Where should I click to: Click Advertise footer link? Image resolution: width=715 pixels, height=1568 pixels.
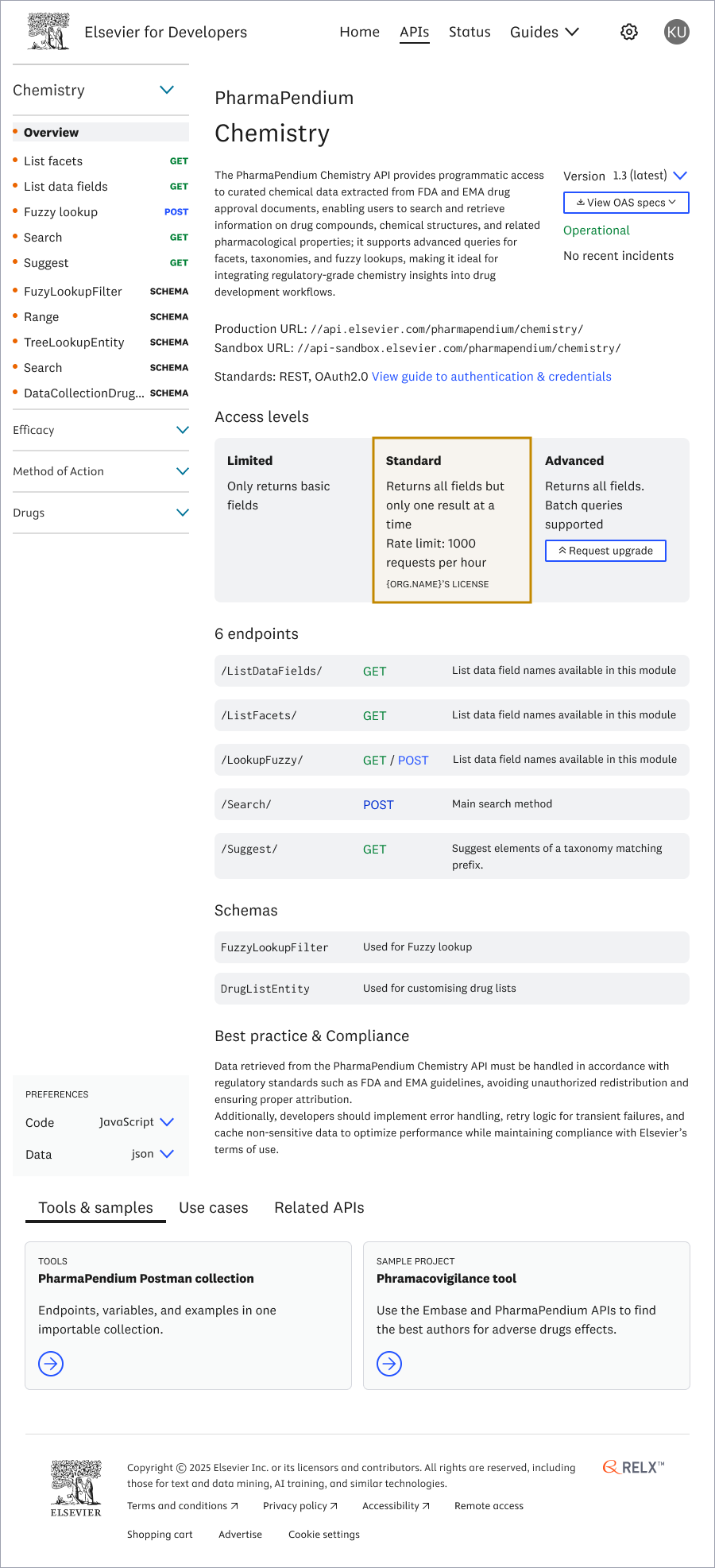240,1535
